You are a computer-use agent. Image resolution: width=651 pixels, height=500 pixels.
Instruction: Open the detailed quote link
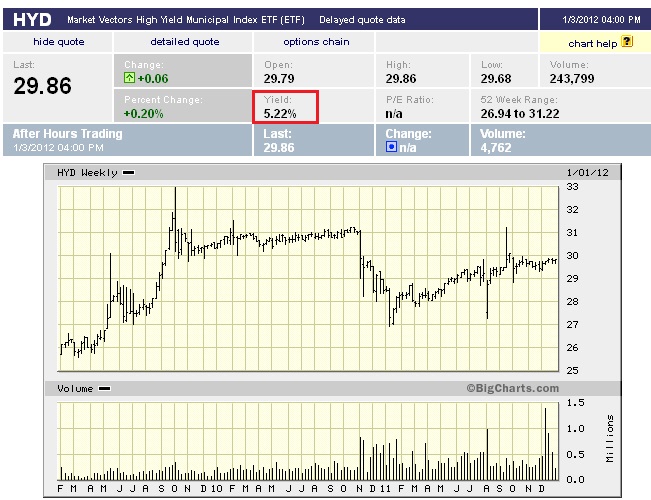185,42
